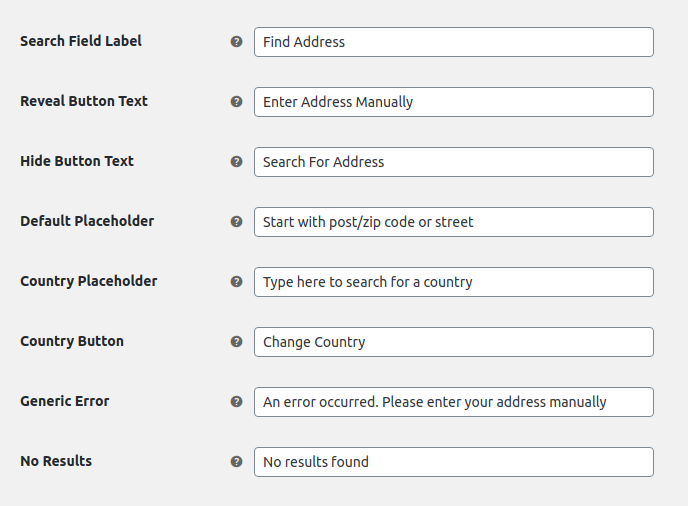Click the Enter Address Manually input
Viewport: 688px width, 506px height.
tap(454, 102)
